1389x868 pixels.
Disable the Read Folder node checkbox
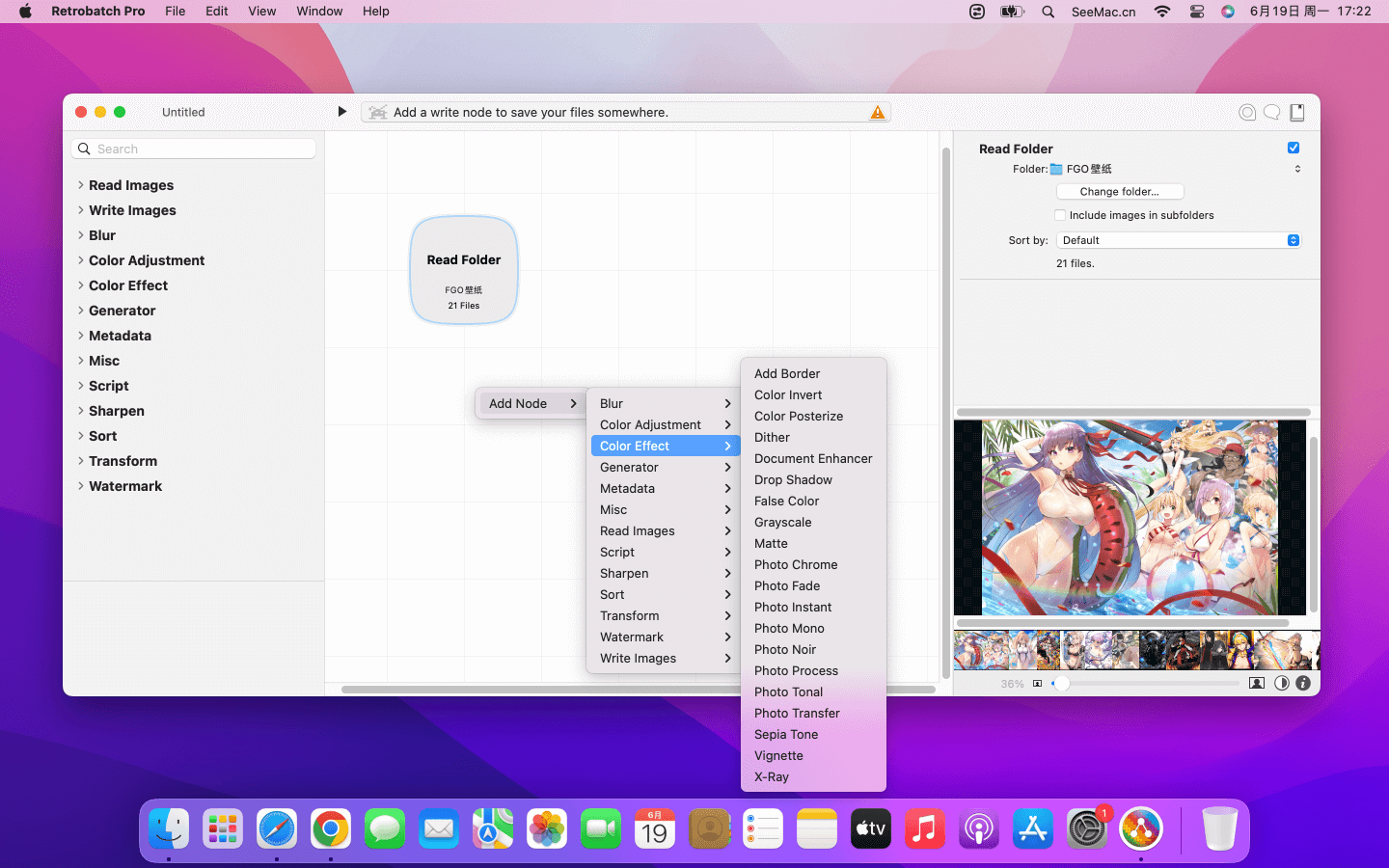click(1294, 148)
